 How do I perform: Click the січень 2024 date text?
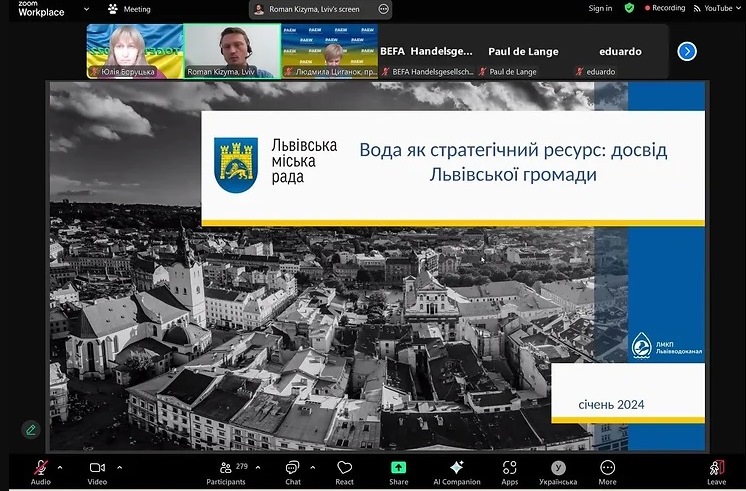[x=611, y=405]
